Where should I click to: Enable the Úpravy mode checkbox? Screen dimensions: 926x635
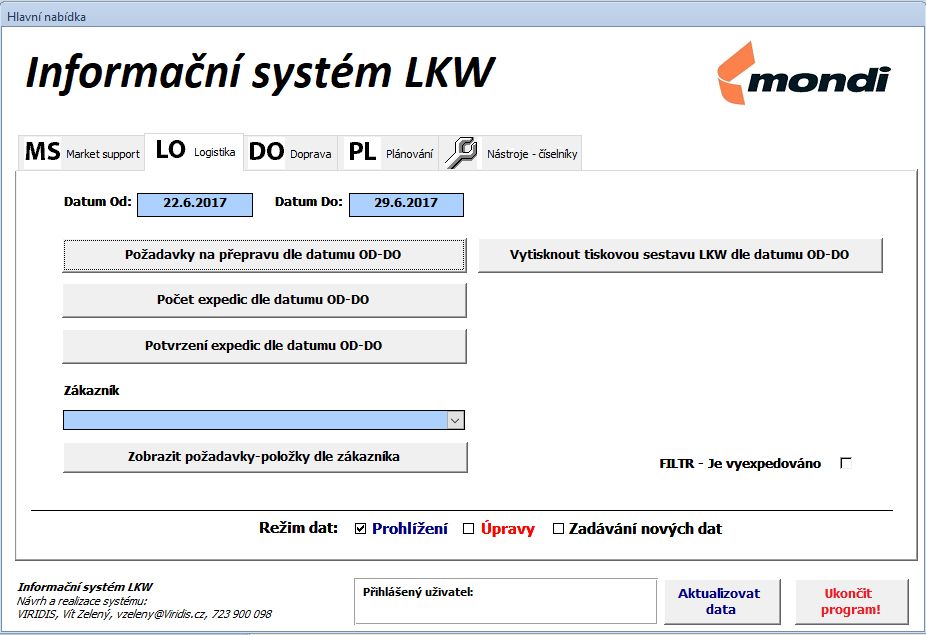coord(468,529)
